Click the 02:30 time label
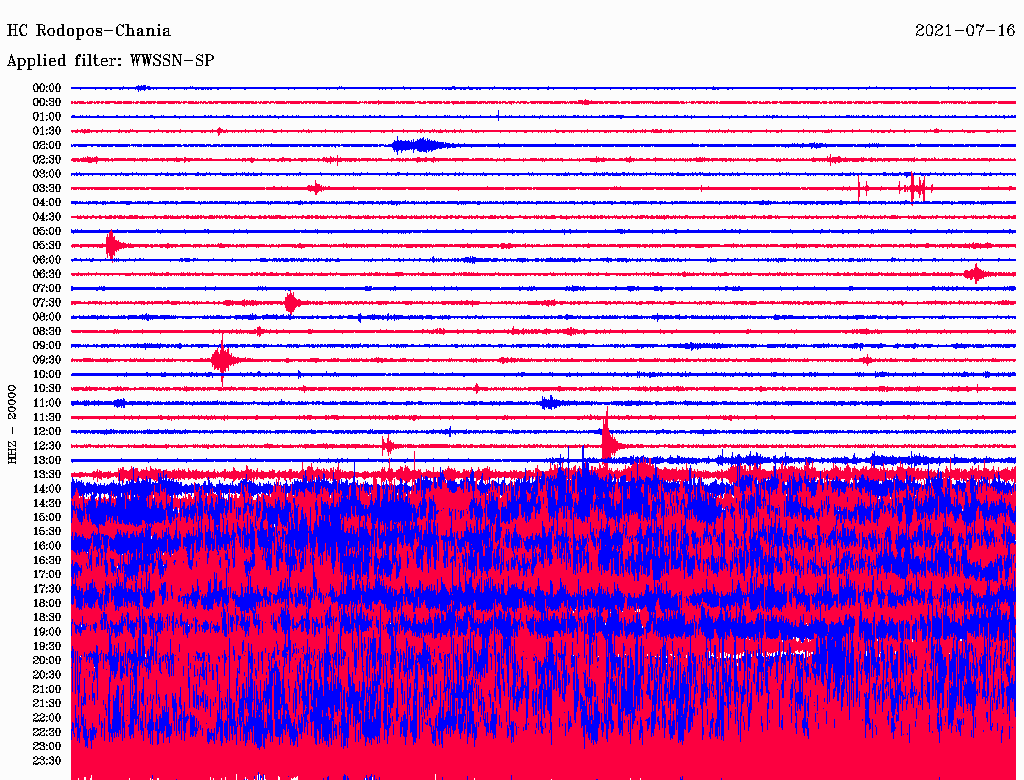Image resolution: width=1024 pixels, height=780 pixels. click(x=47, y=159)
